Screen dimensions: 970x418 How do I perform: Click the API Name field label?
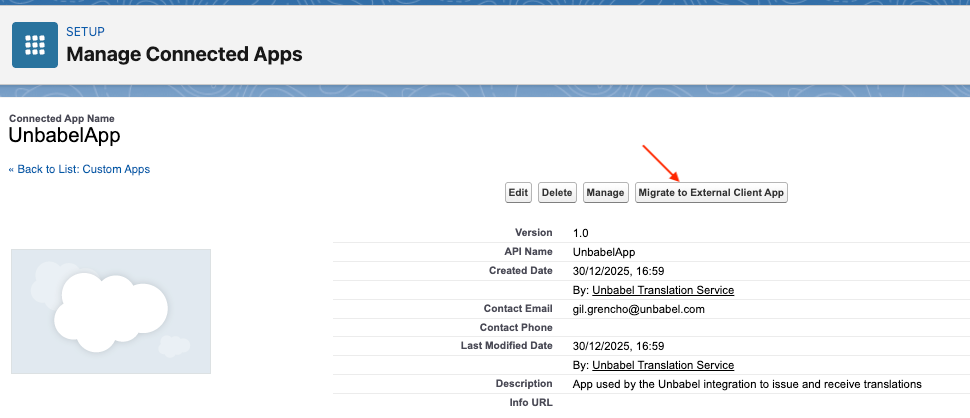[x=528, y=252]
